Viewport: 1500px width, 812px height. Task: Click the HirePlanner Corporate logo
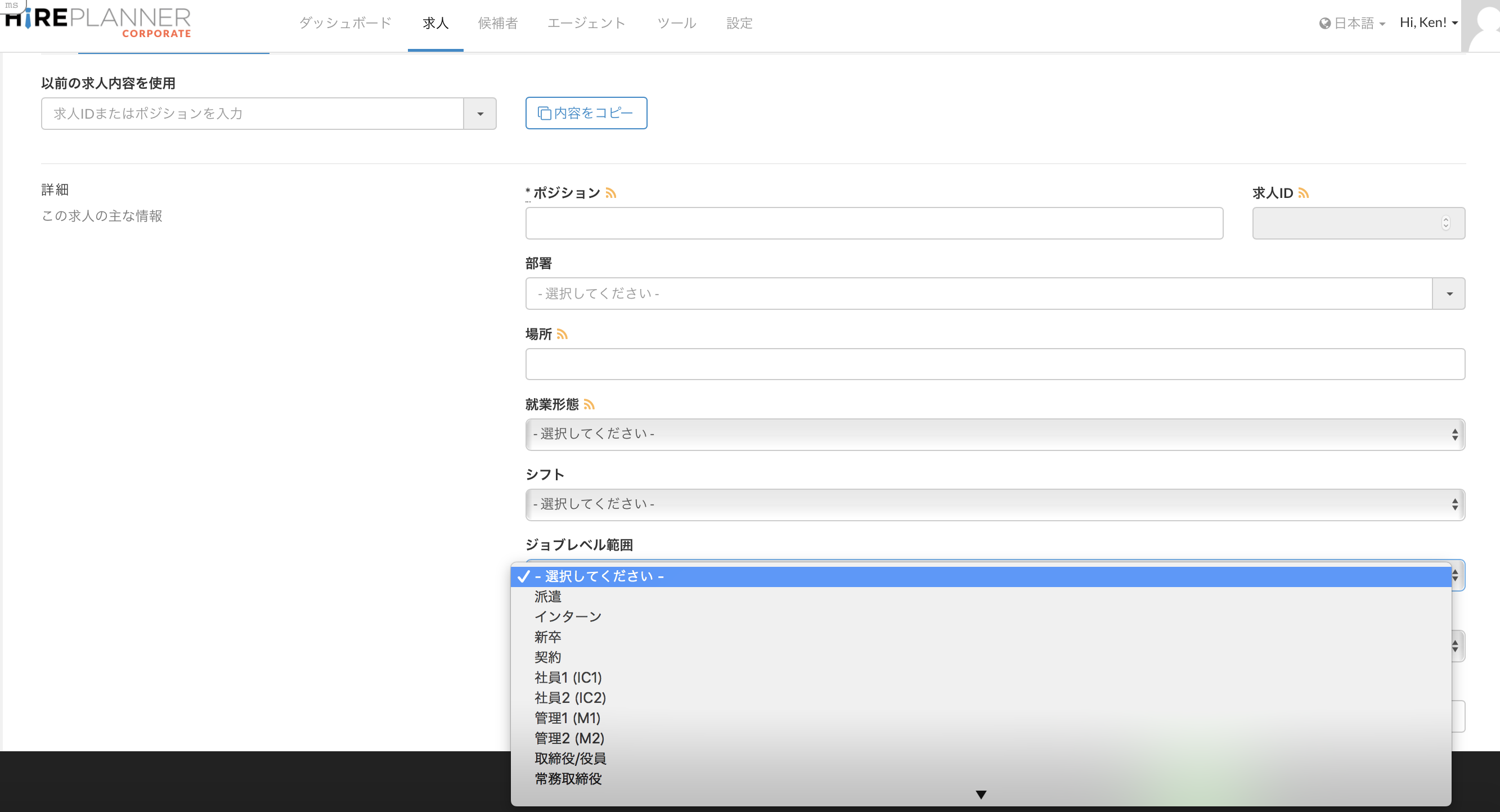coord(99,23)
